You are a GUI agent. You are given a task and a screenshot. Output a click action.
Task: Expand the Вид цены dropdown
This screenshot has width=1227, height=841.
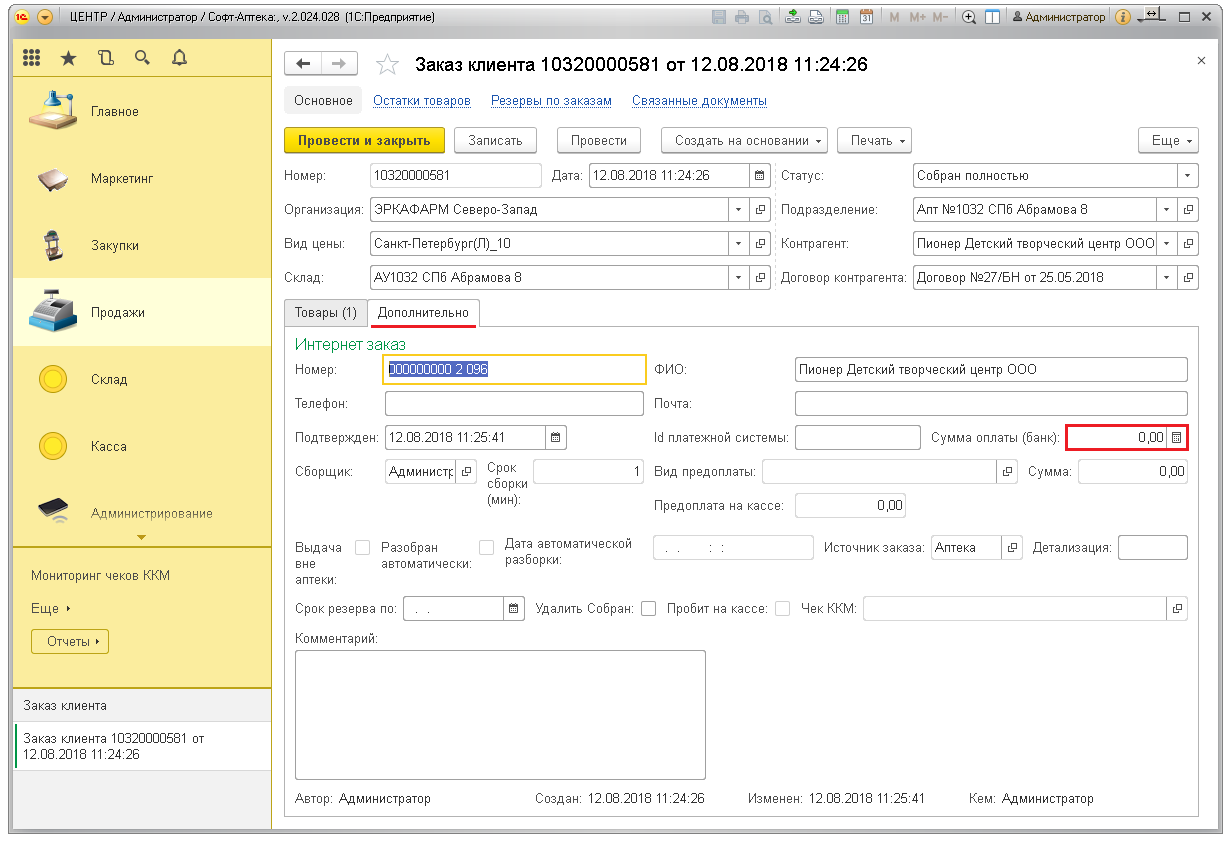[738, 243]
